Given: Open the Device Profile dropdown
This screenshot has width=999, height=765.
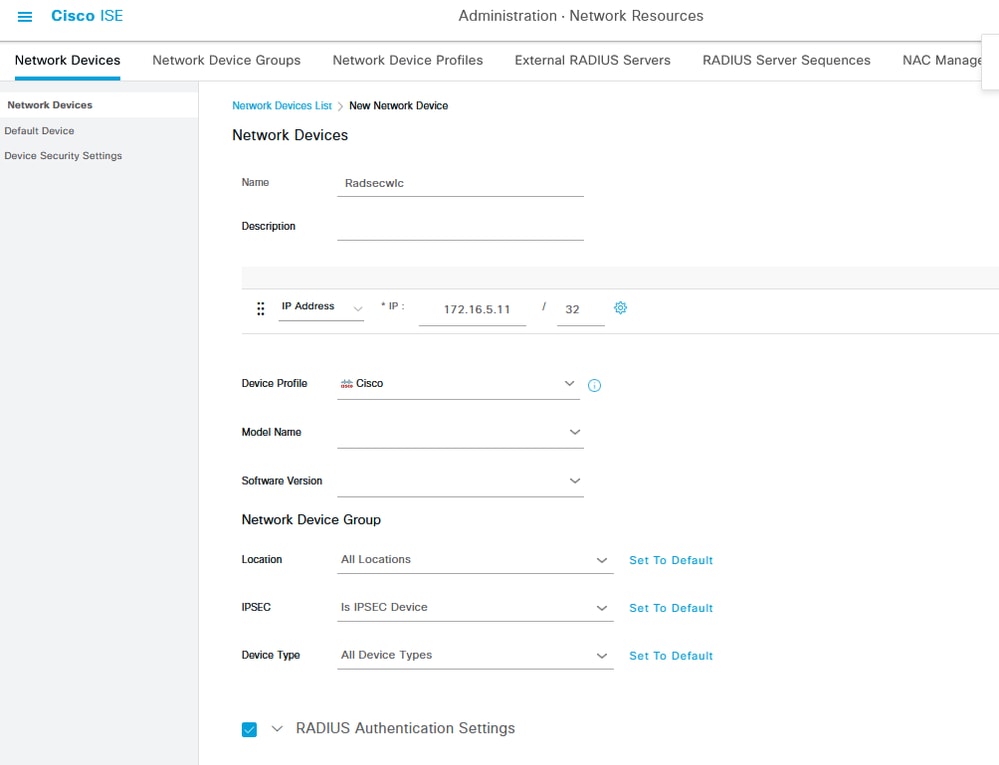Looking at the screenshot, I should point(458,384).
